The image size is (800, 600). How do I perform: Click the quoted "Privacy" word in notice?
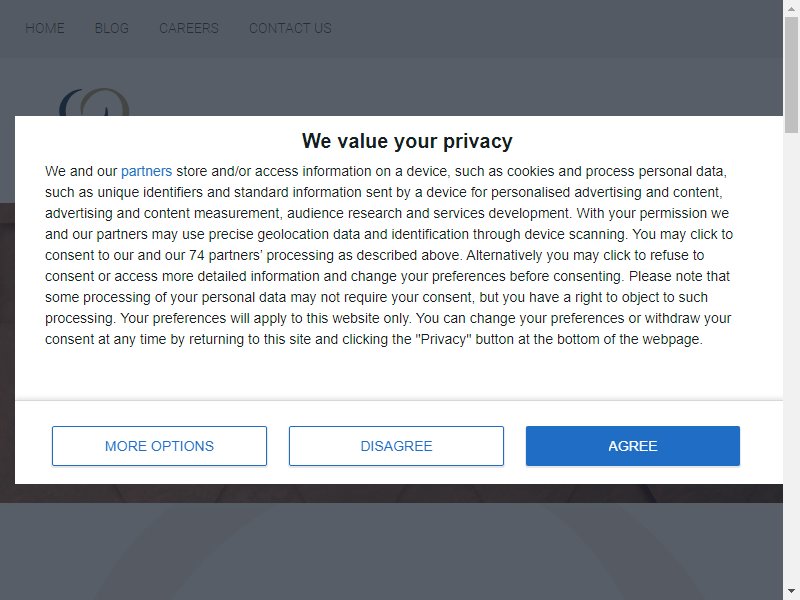pyautogui.click(x=443, y=339)
